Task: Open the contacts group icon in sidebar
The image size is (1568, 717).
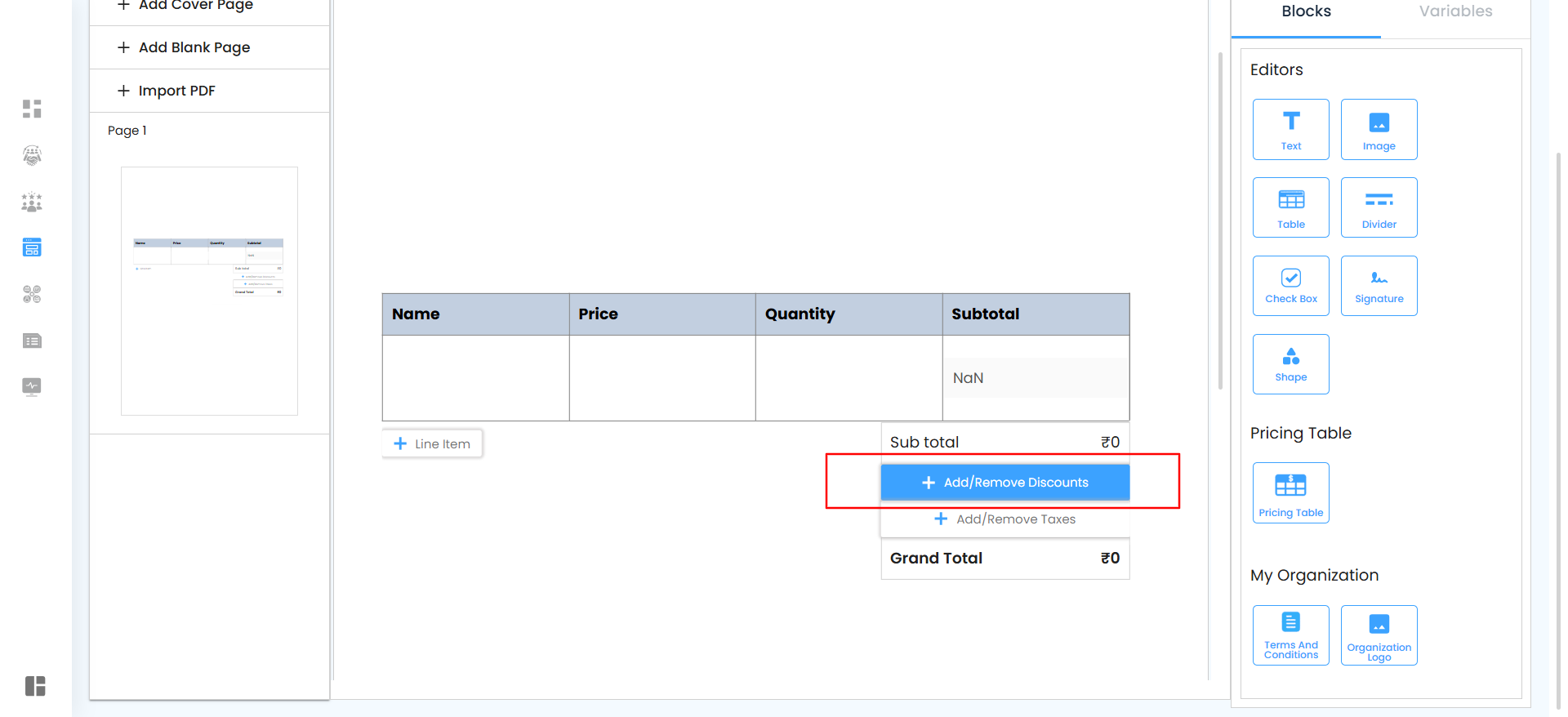Action: point(32,202)
